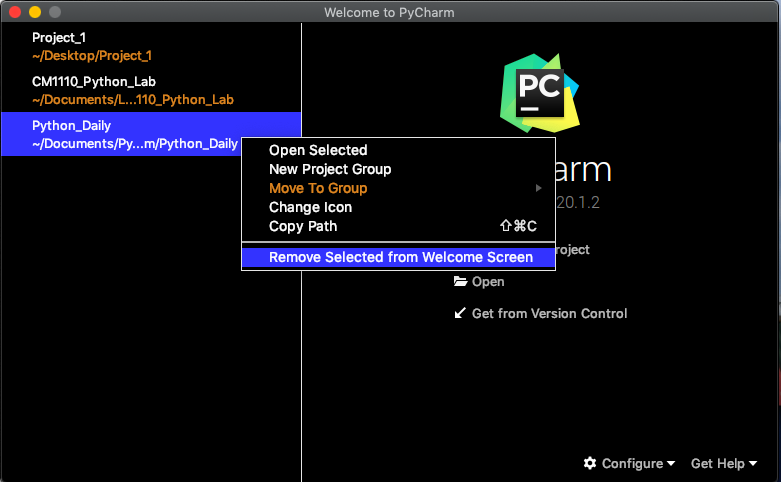Expand Move To Group submenu arrow
The width and height of the screenshot is (781, 482).
pyautogui.click(x=538, y=188)
